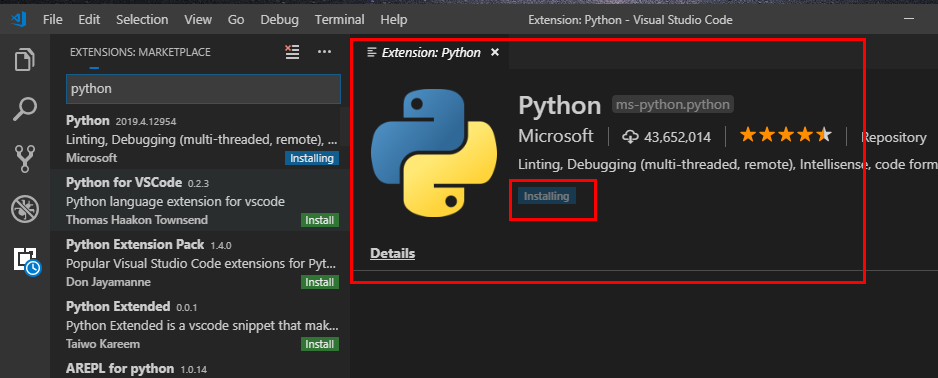Click the ms-python.python identifier badge
The width and height of the screenshot is (938, 378).
(x=672, y=105)
